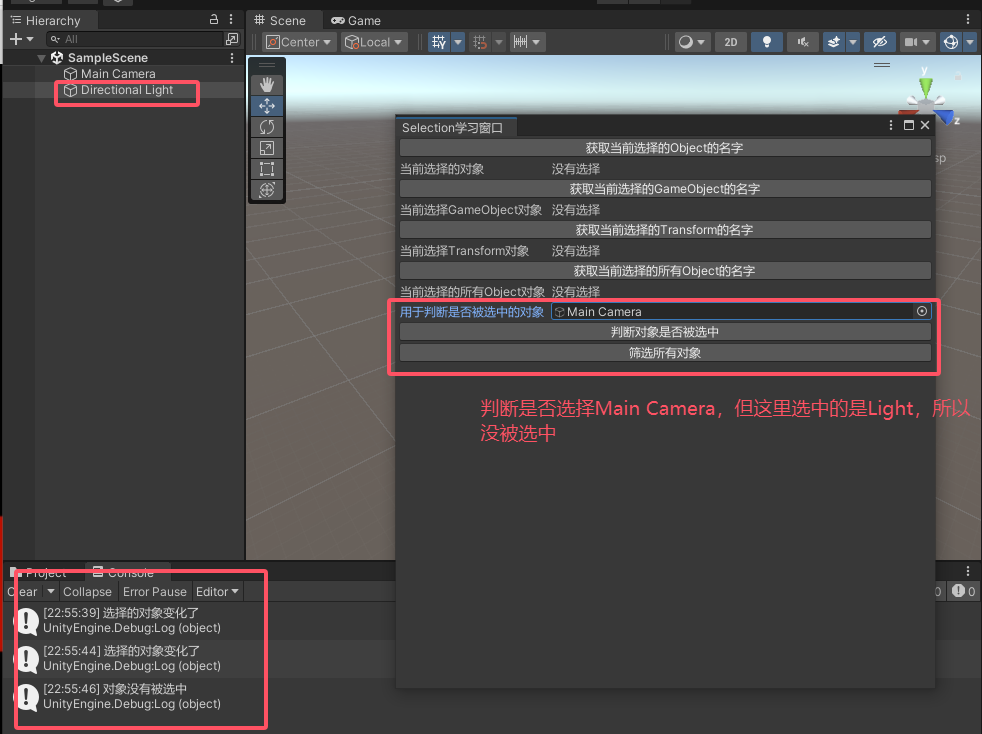The image size is (982, 734).
Task: Select the Rotate tool
Action: 265,126
